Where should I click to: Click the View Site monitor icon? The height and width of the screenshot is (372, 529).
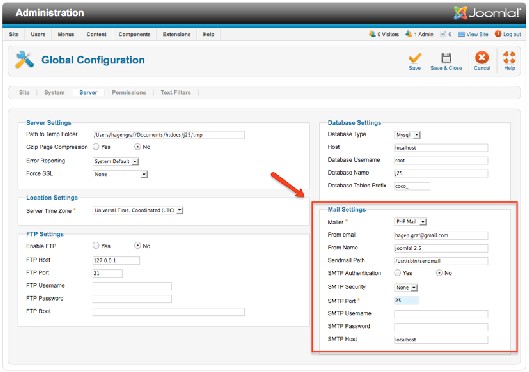(461, 34)
